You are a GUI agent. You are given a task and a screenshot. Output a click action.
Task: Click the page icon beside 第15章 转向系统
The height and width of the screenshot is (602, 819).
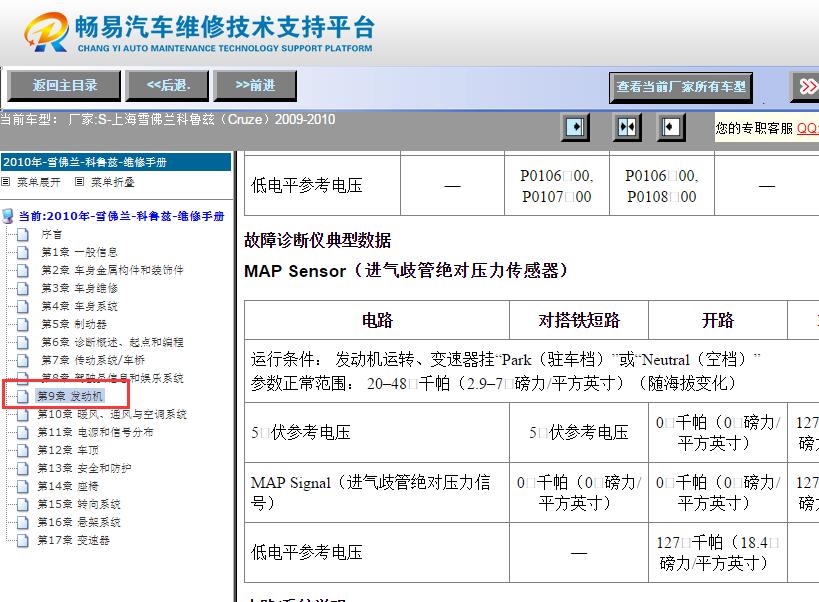(22, 504)
